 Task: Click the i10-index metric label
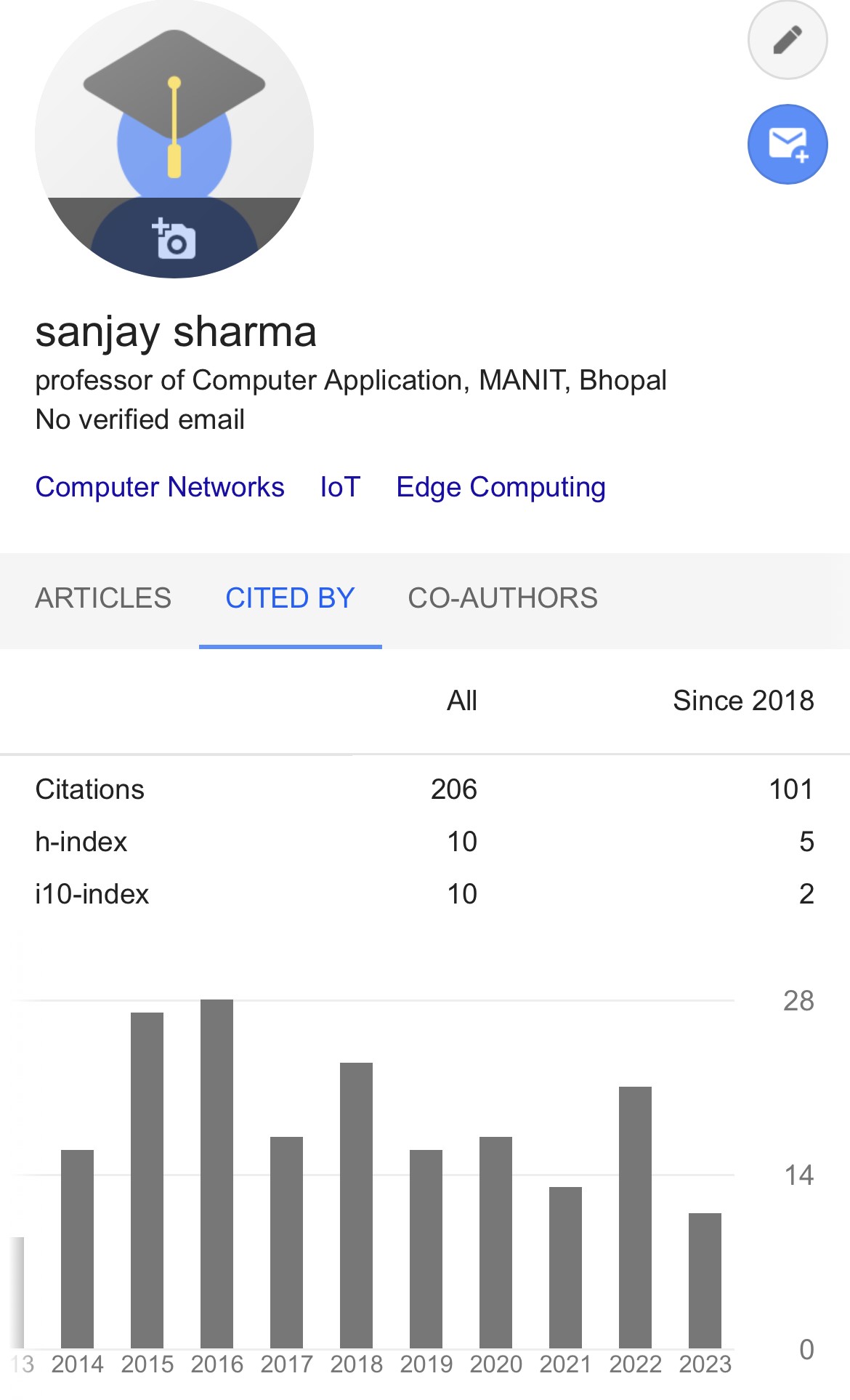pos(92,894)
